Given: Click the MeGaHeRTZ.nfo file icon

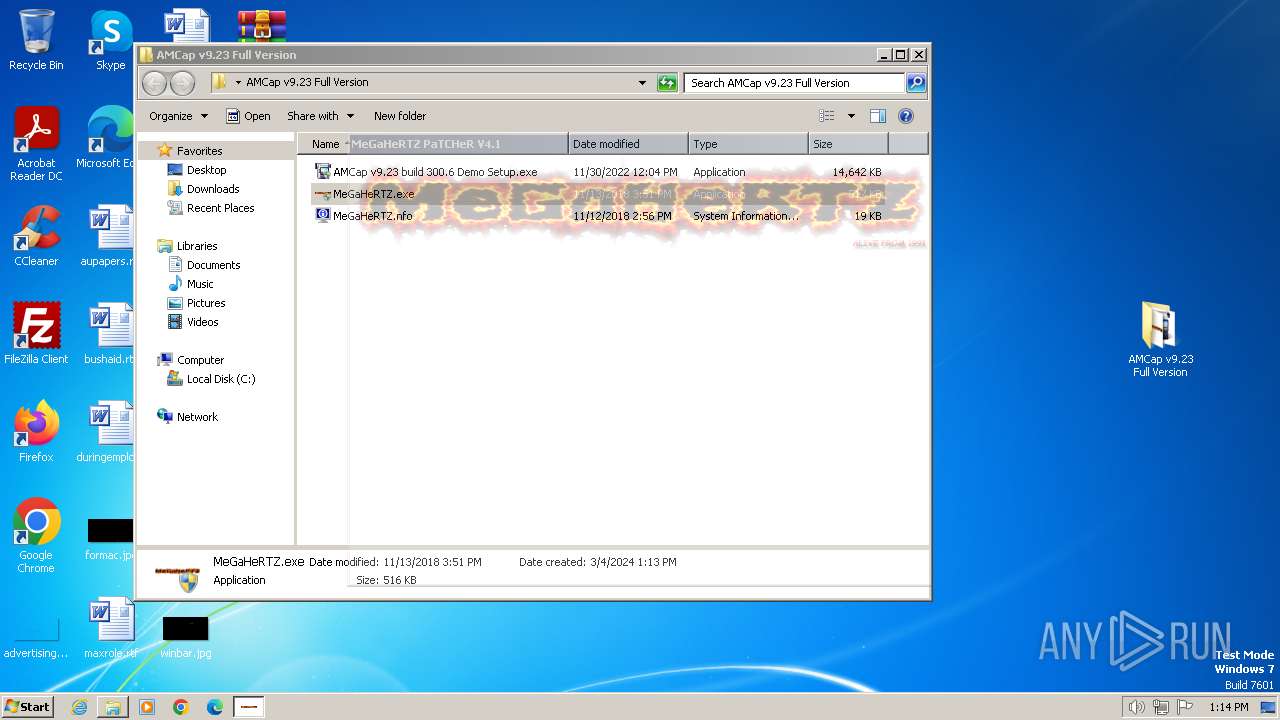Looking at the screenshot, I should pos(322,216).
